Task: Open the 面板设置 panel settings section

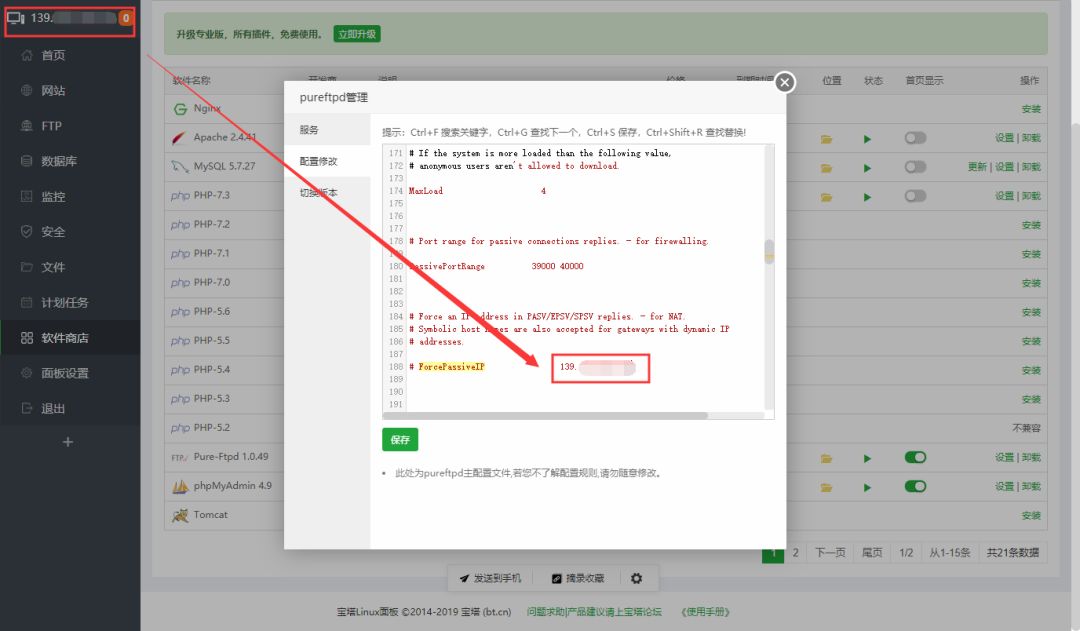Action: 70,374
